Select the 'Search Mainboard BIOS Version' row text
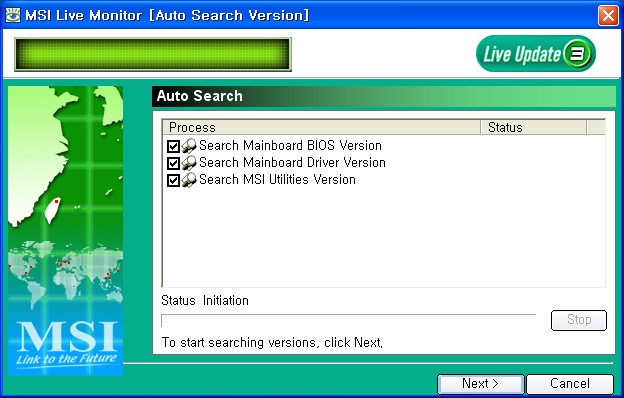 coord(290,146)
